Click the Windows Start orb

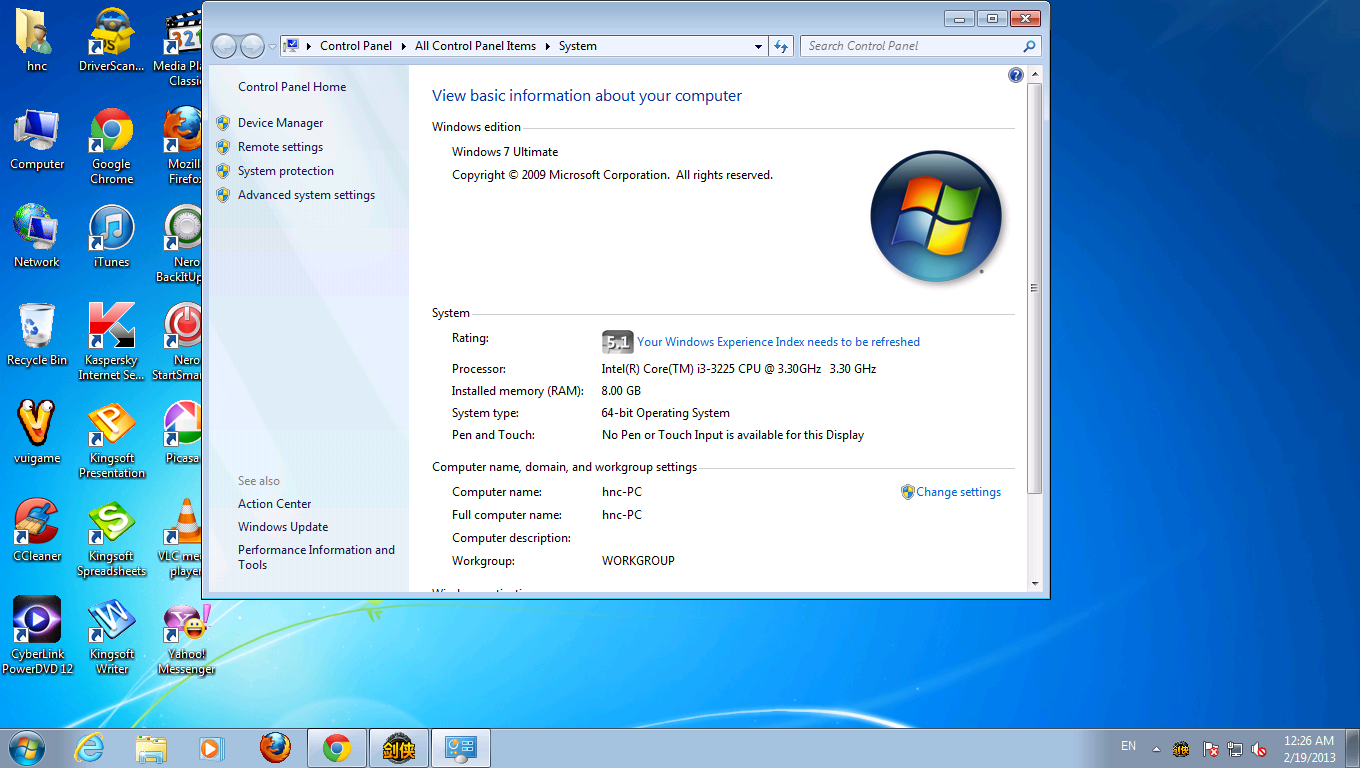(27, 748)
